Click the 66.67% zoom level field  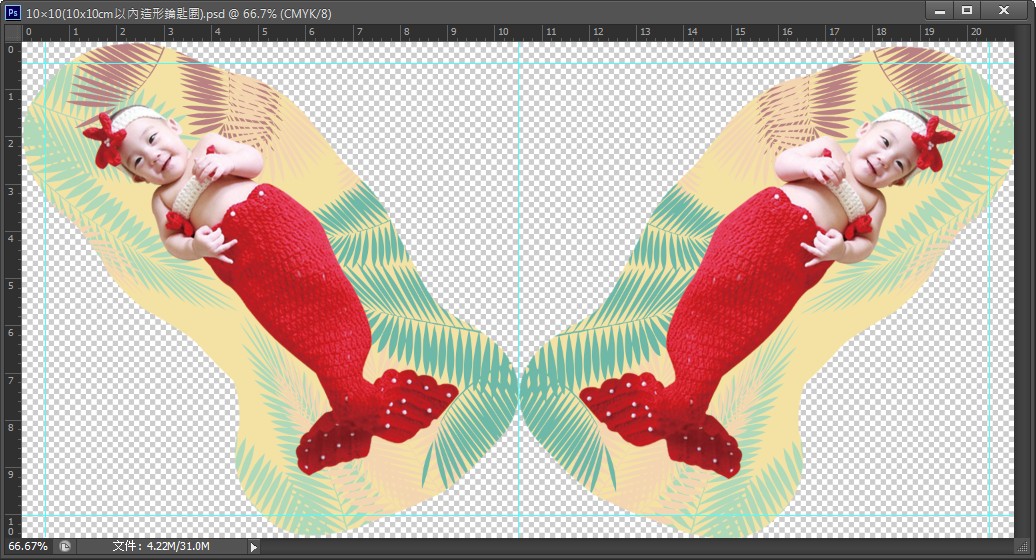click(x=27, y=547)
